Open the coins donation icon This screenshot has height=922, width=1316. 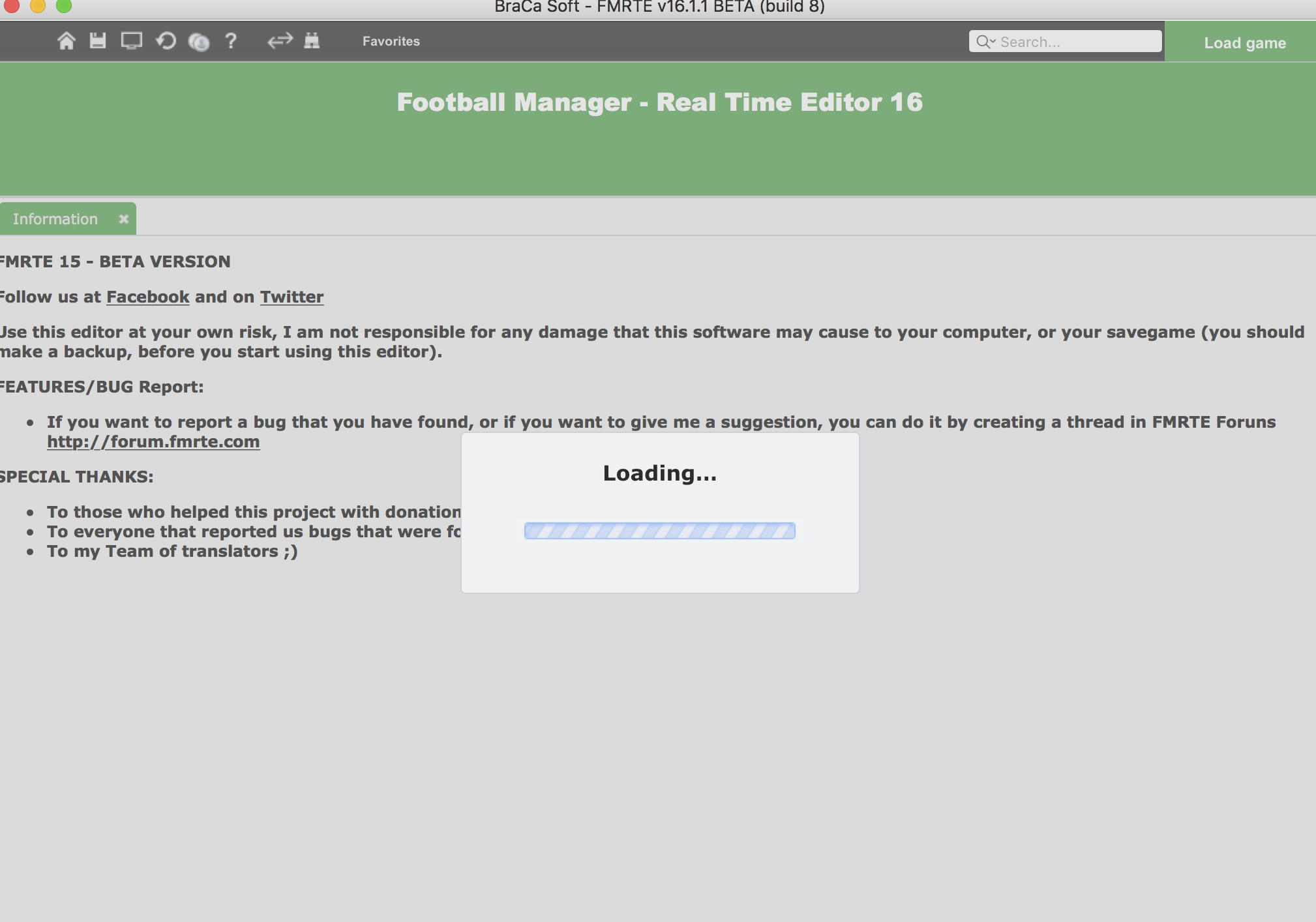pos(198,42)
